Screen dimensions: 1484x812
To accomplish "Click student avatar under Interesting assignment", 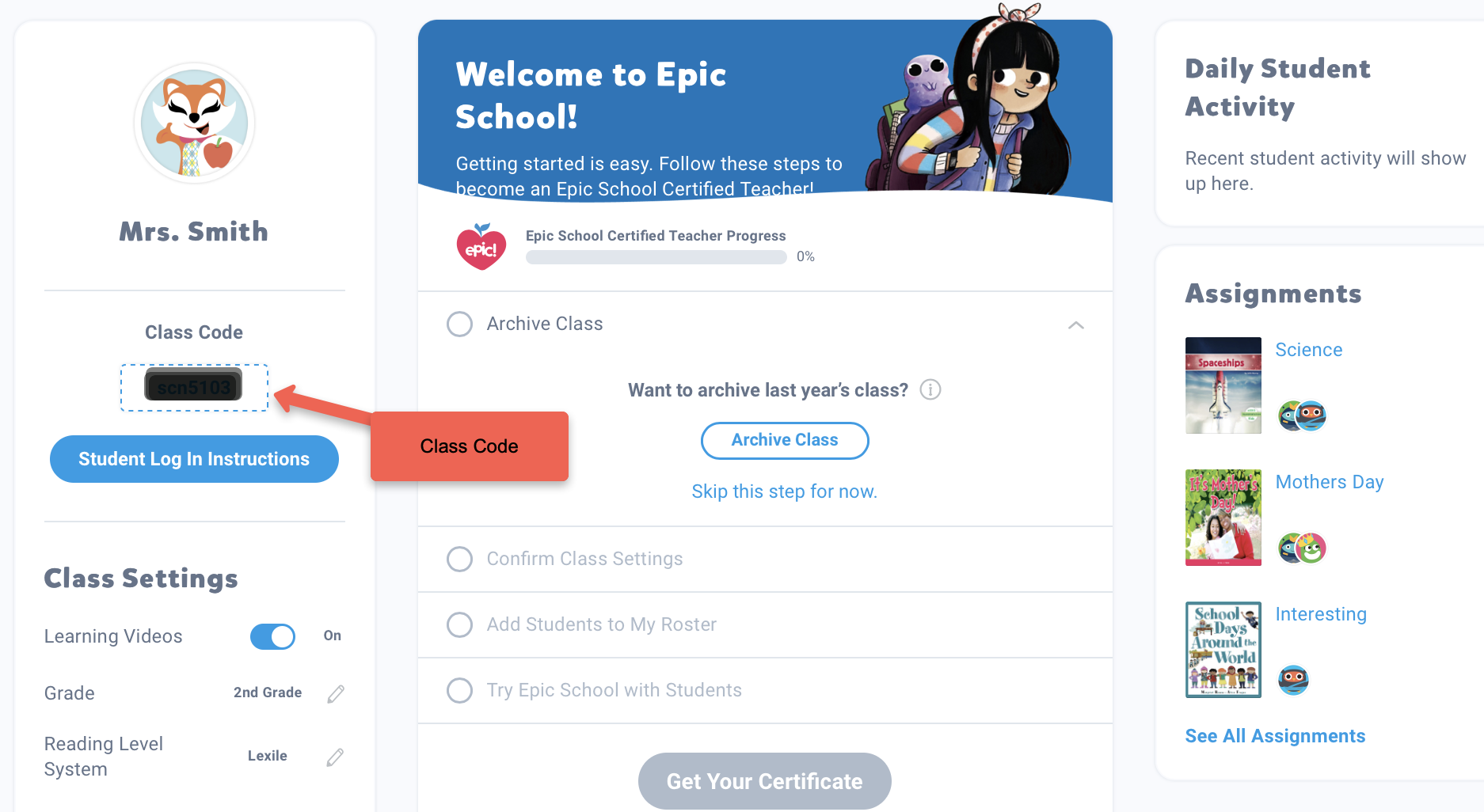I will [1293, 679].
